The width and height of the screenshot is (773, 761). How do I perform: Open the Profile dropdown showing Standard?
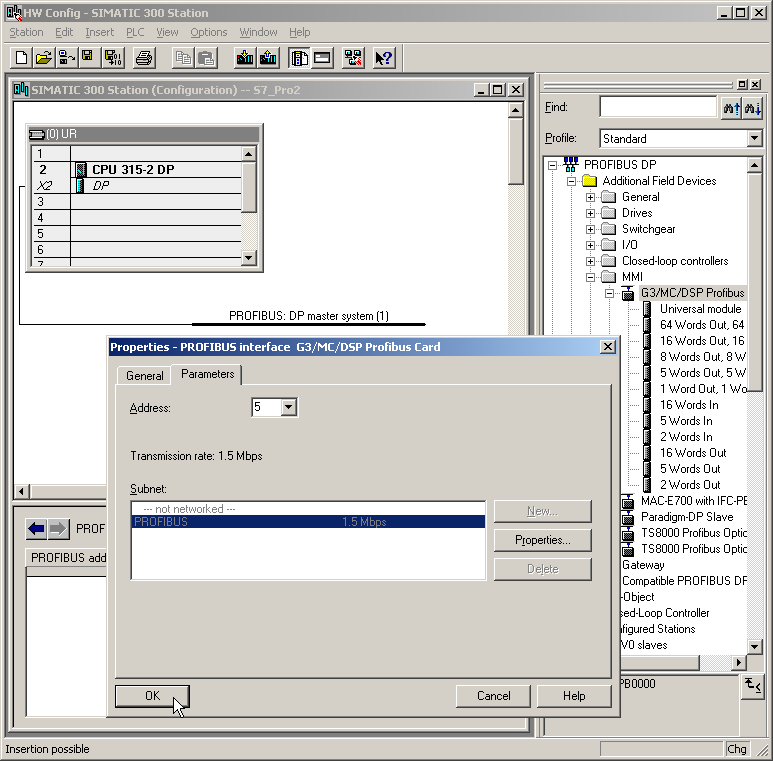[x=754, y=138]
